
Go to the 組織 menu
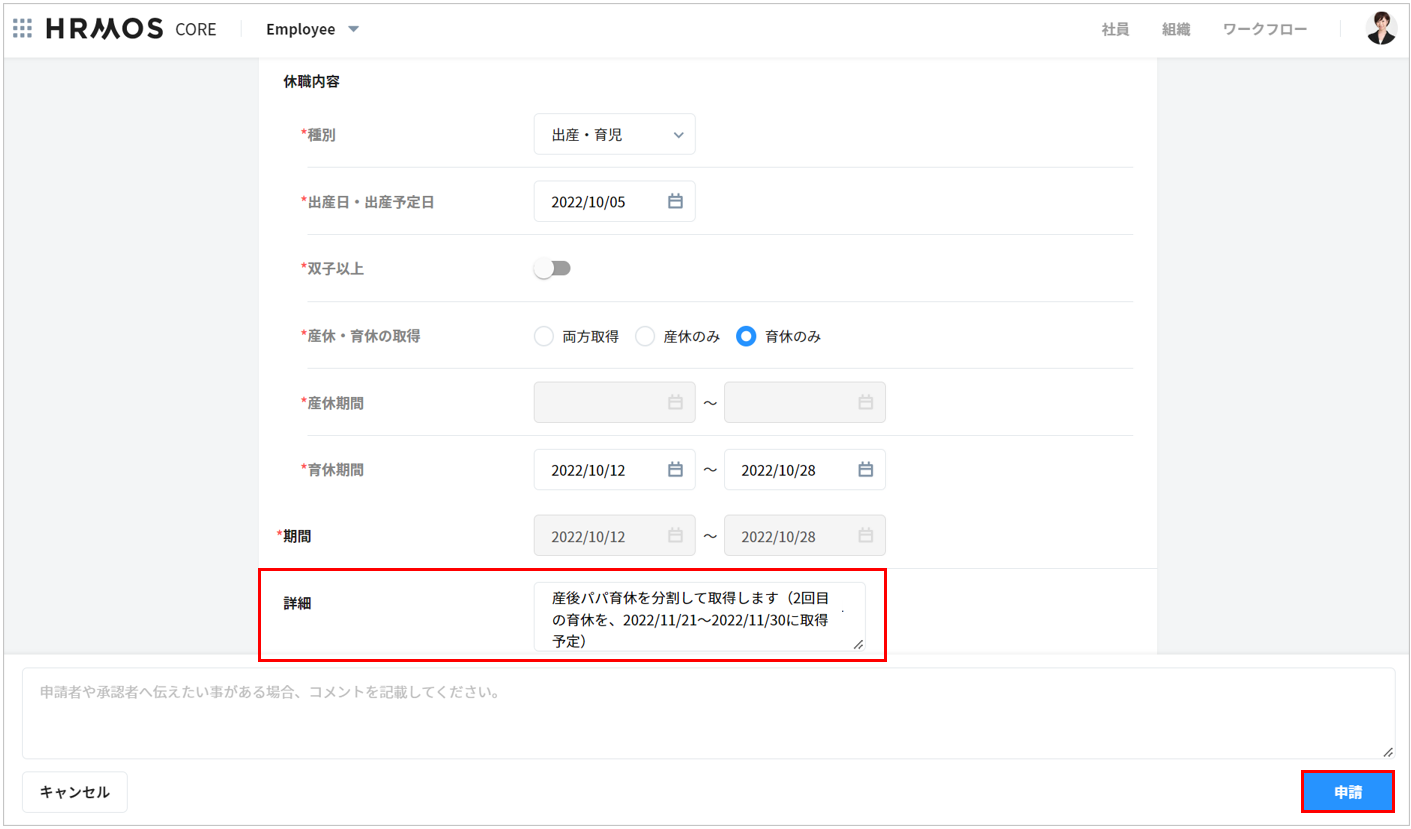tap(1175, 29)
